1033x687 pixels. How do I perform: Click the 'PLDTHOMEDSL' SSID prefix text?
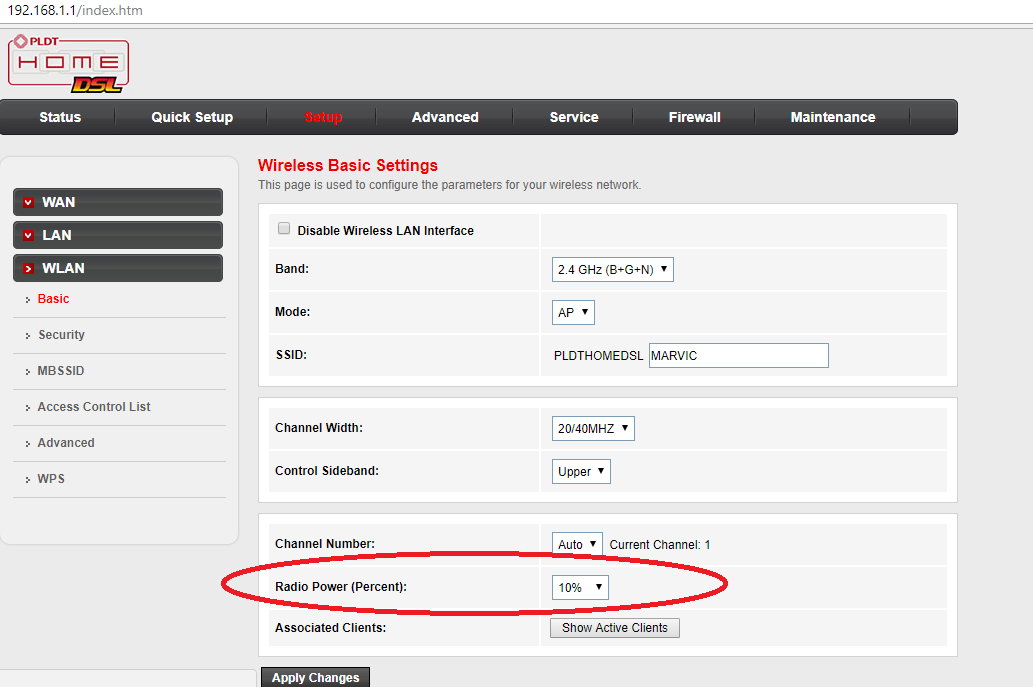pyautogui.click(x=598, y=356)
